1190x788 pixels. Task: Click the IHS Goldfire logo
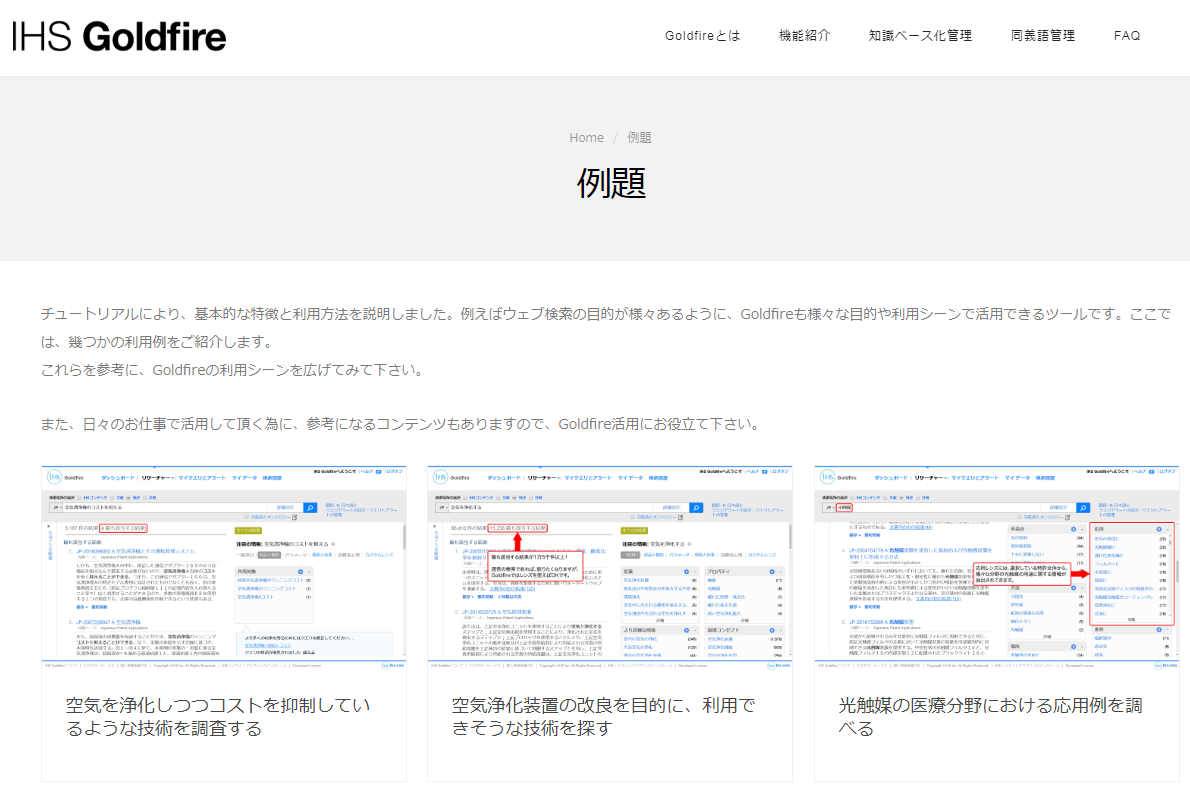click(x=119, y=36)
